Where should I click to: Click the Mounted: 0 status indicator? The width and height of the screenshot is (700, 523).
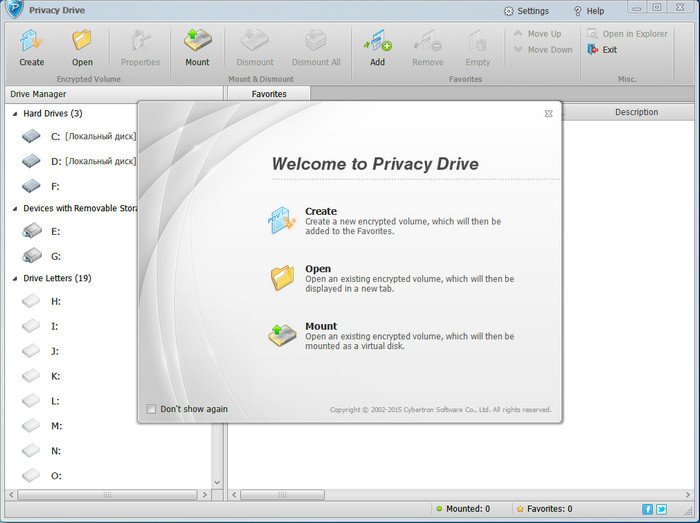463,509
